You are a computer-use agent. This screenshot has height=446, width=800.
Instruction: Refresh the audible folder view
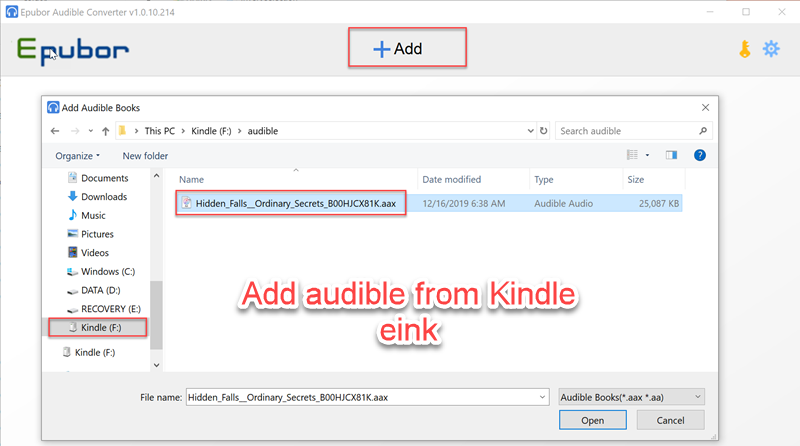pyautogui.click(x=543, y=131)
